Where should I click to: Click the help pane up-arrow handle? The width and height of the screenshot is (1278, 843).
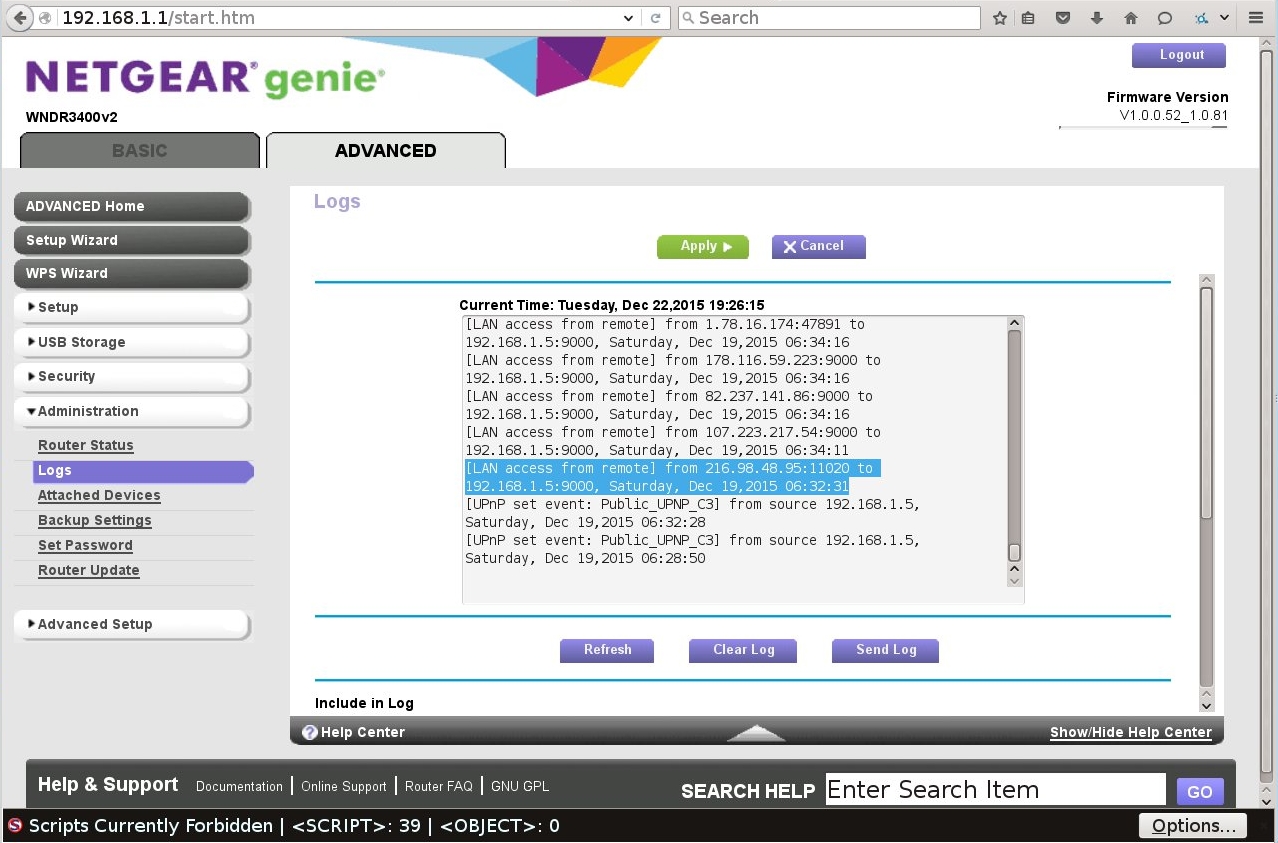click(x=756, y=733)
